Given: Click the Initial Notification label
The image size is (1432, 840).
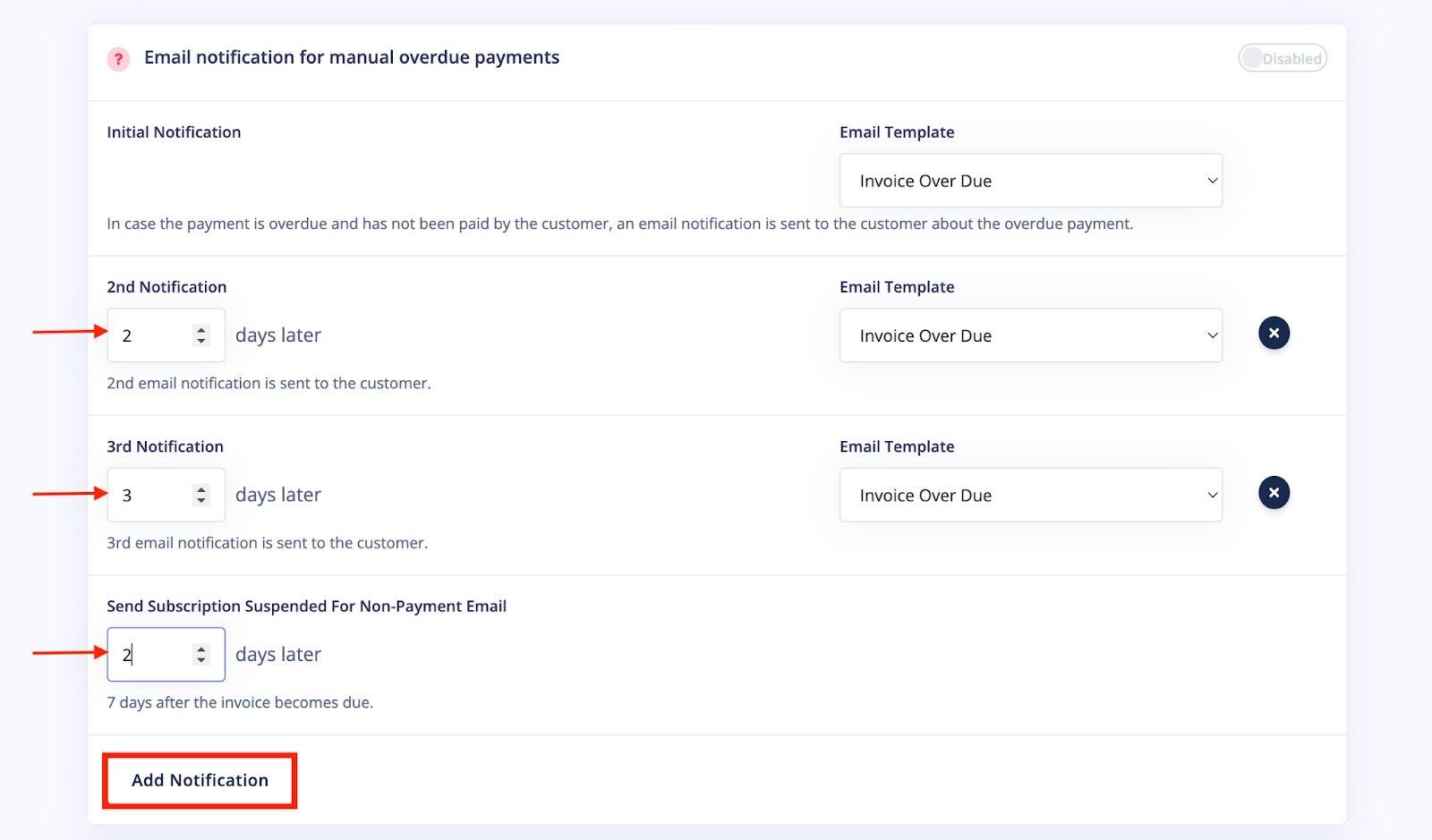Looking at the screenshot, I should pos(174,132).
